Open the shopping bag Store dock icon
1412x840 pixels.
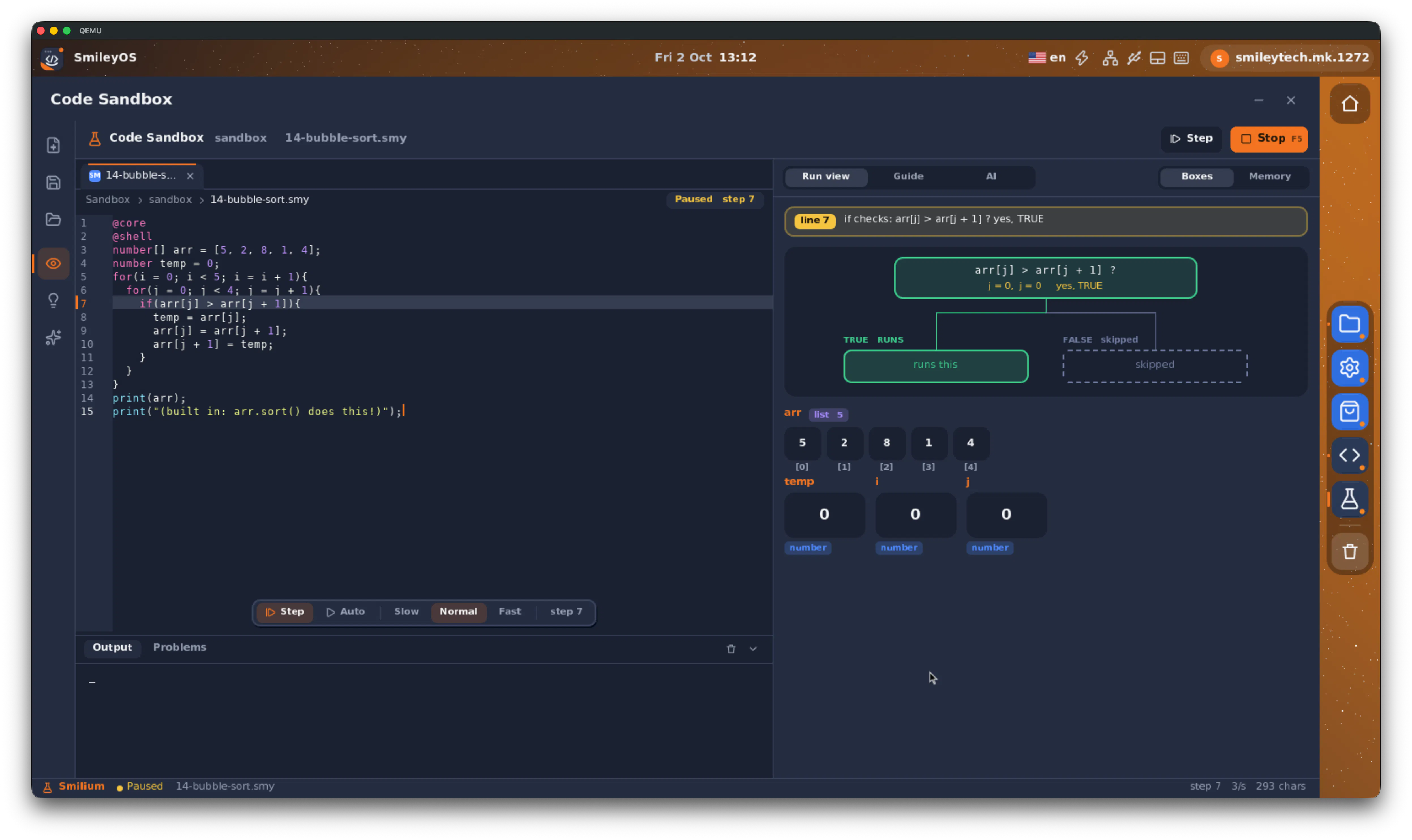pos(1350,412)
